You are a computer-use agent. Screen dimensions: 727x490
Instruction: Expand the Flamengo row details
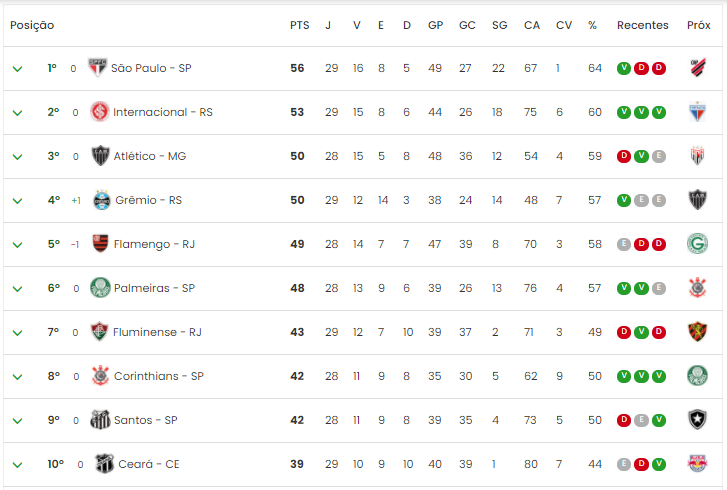click(17, 245)
